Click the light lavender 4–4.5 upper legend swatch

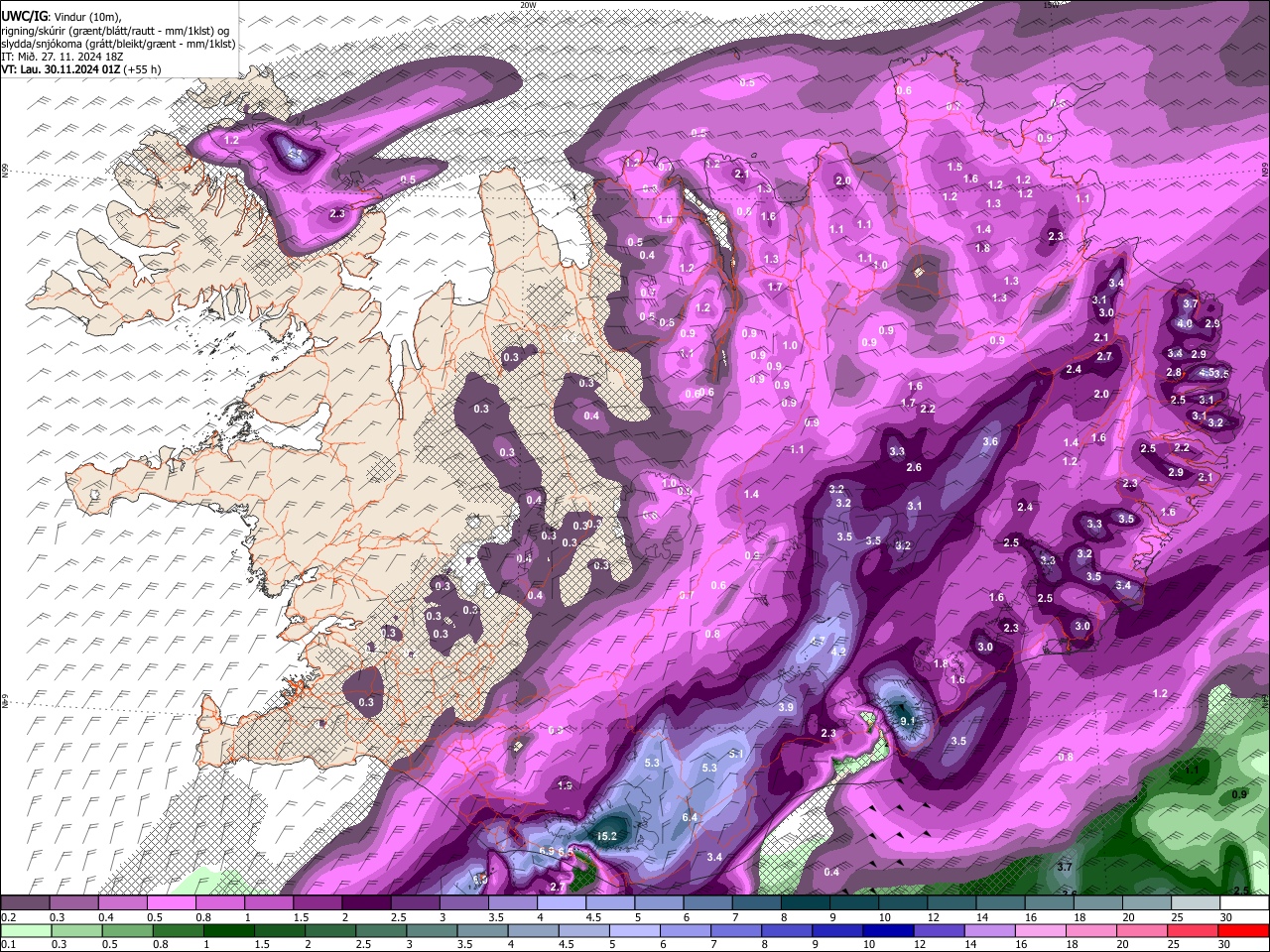click(561, 903)
